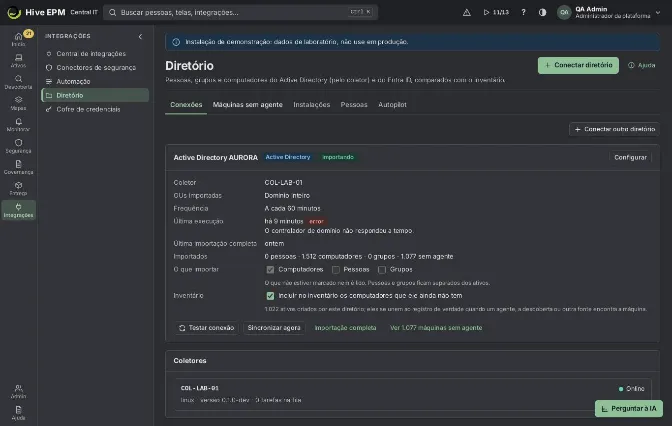Click the play progress 11/13 indicator
The width and height of the screenshot is (672, 426).
tap(496, 12)
